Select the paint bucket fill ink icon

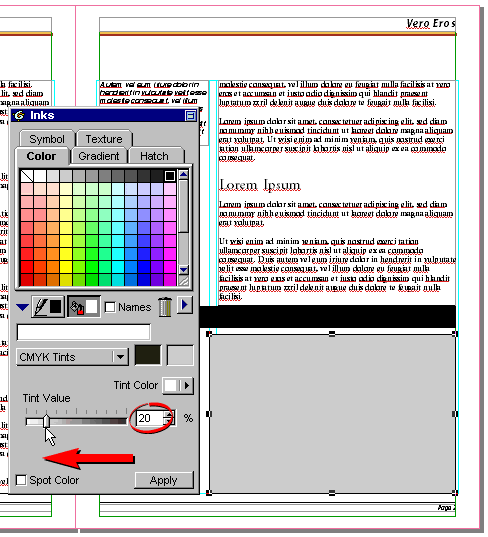tap(84, 307)
